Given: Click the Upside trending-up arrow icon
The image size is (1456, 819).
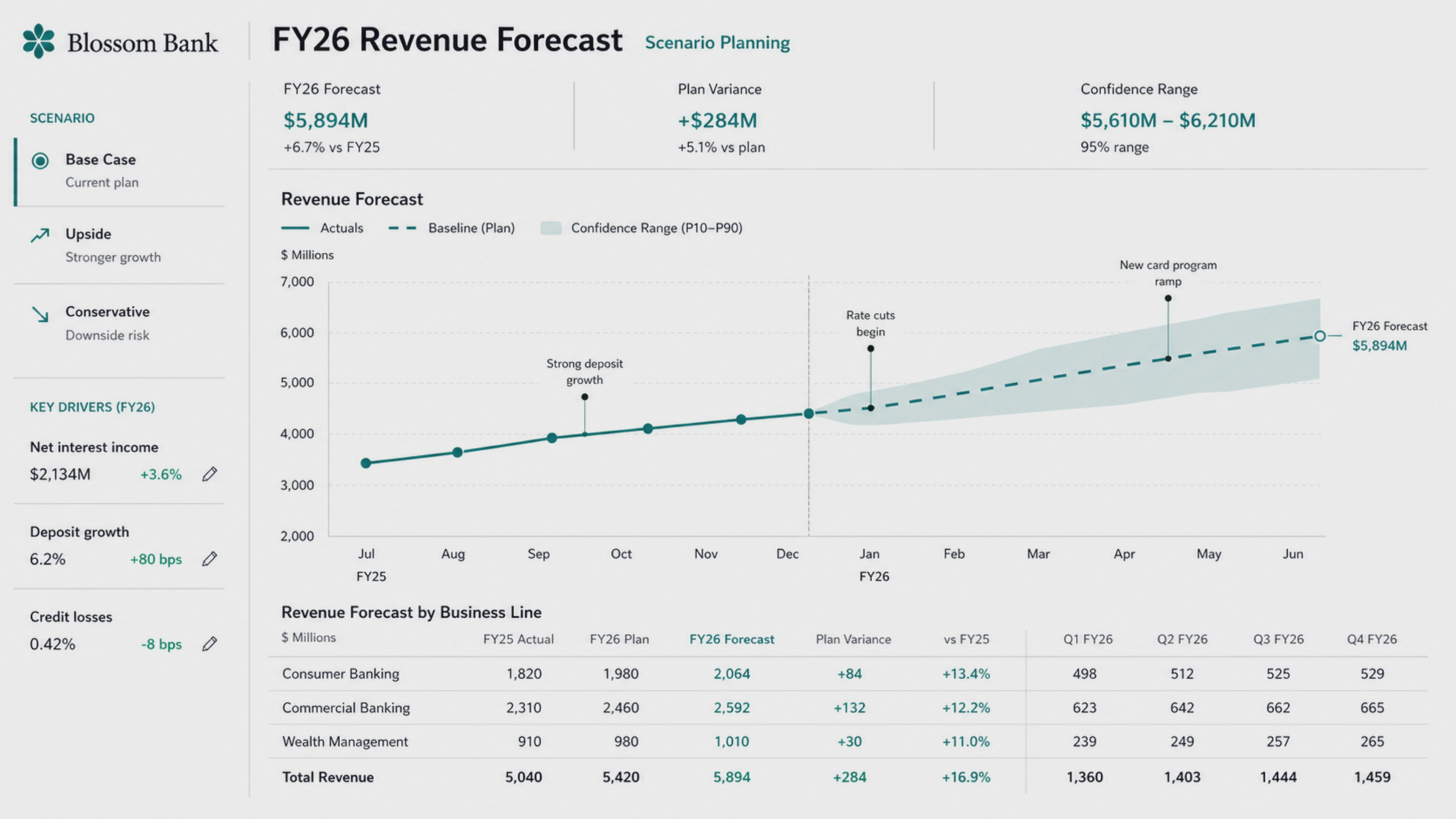Looking at the screenshot, I should point(40,235).
